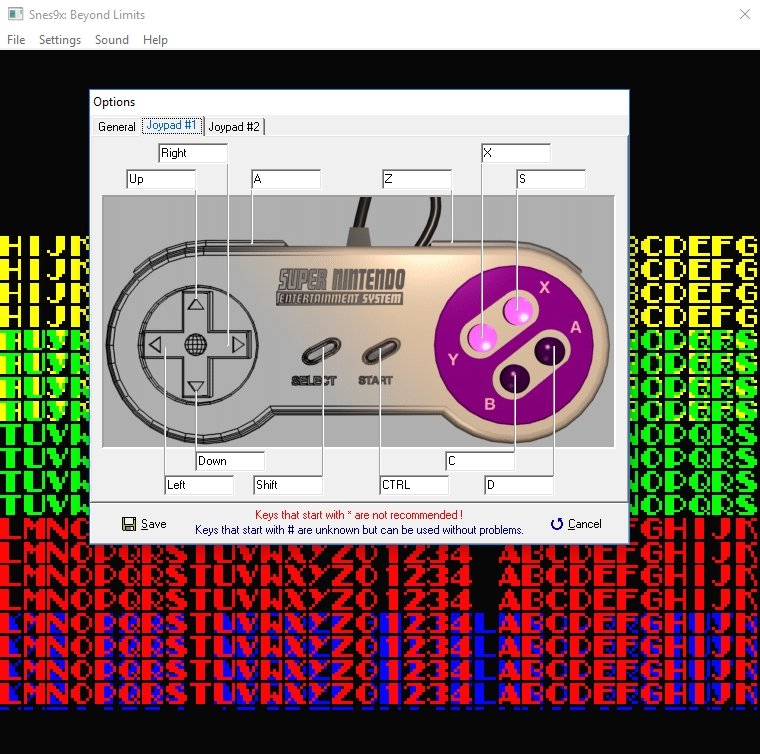This screenshot has width=760, height=754.
Task: Click the D-pad left arrow on controller
Action: (x=155, y=345)
